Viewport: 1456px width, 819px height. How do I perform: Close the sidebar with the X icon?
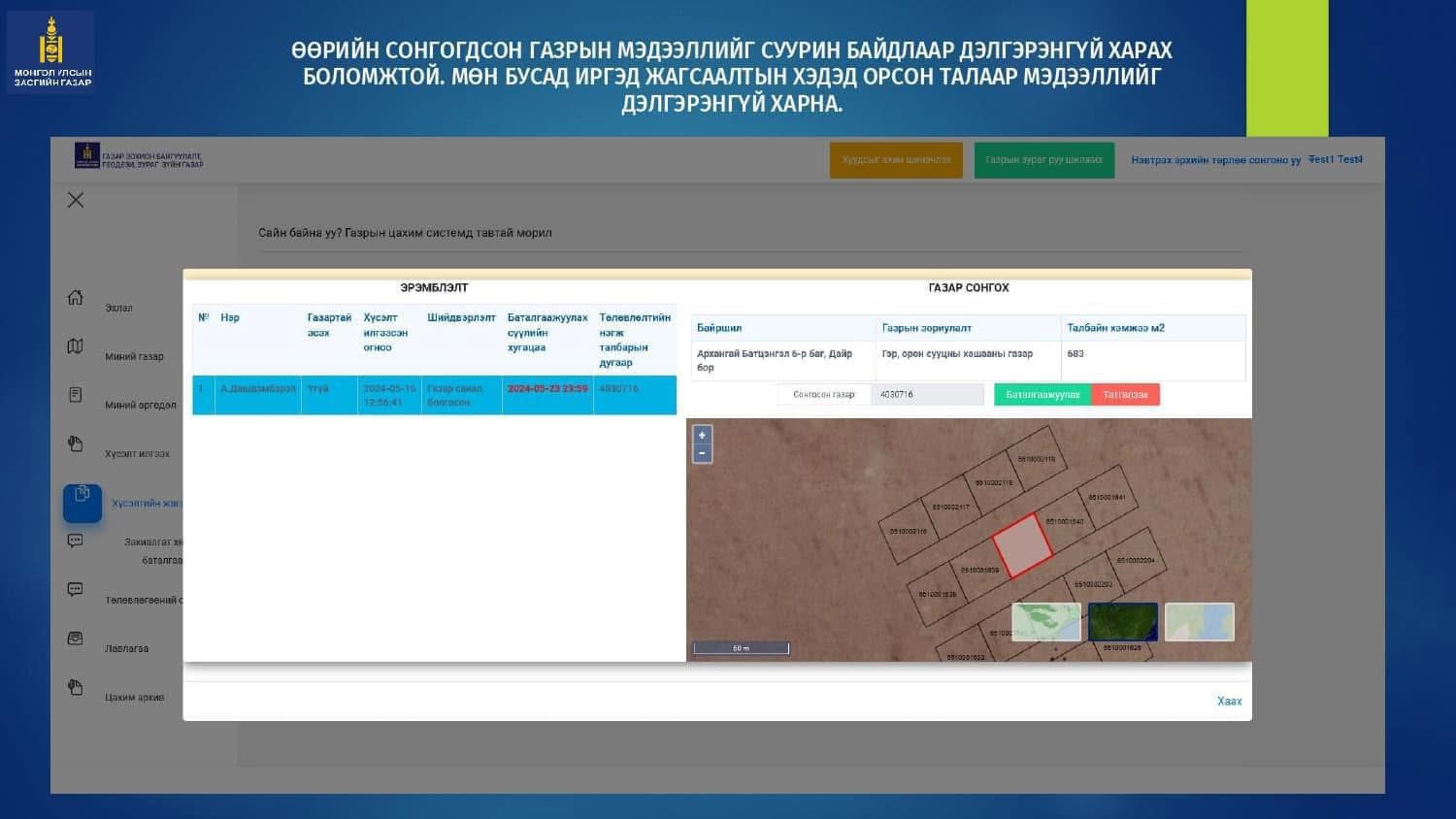click(x=76, y=200)
